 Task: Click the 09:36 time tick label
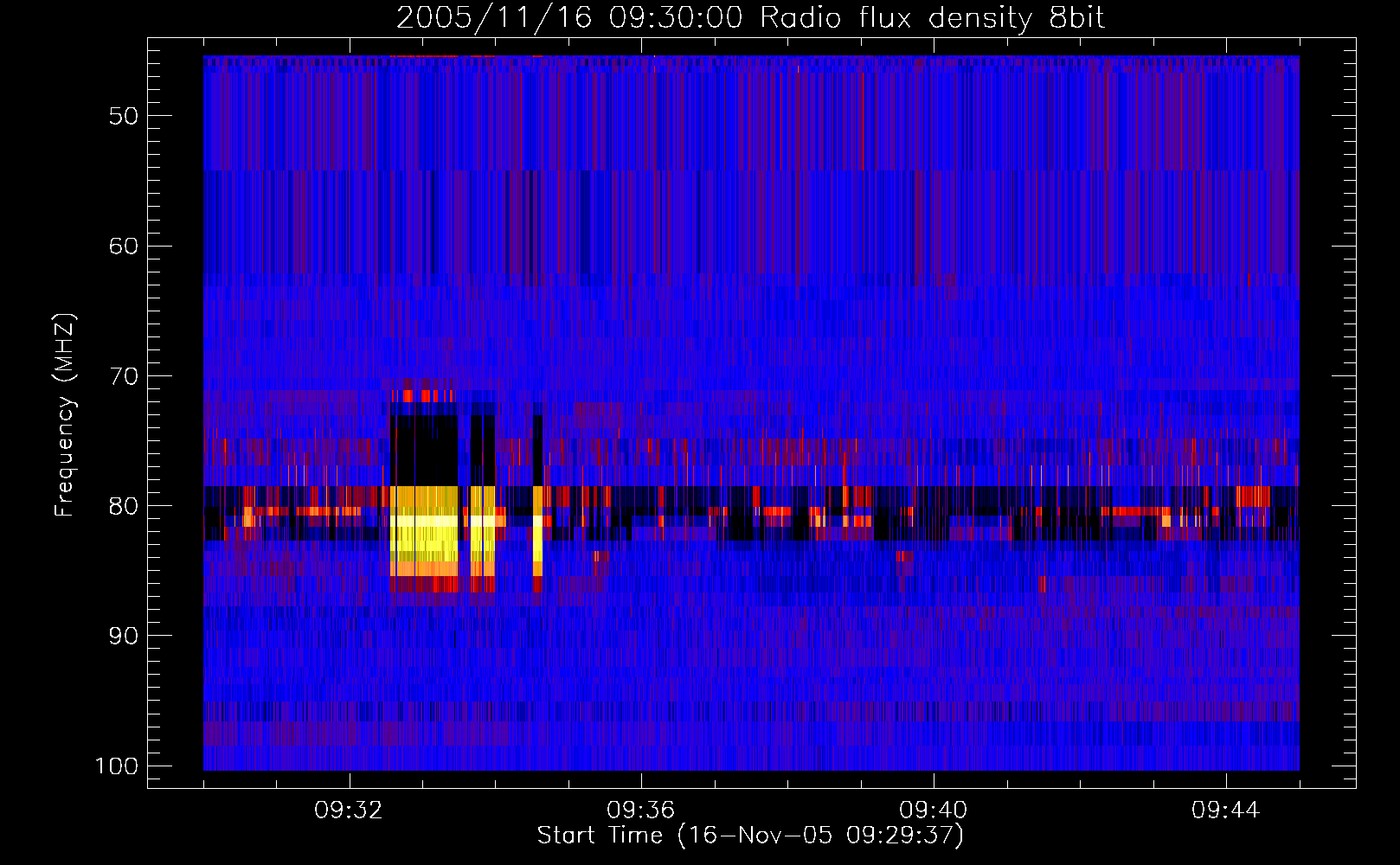(x=641, y=811)
